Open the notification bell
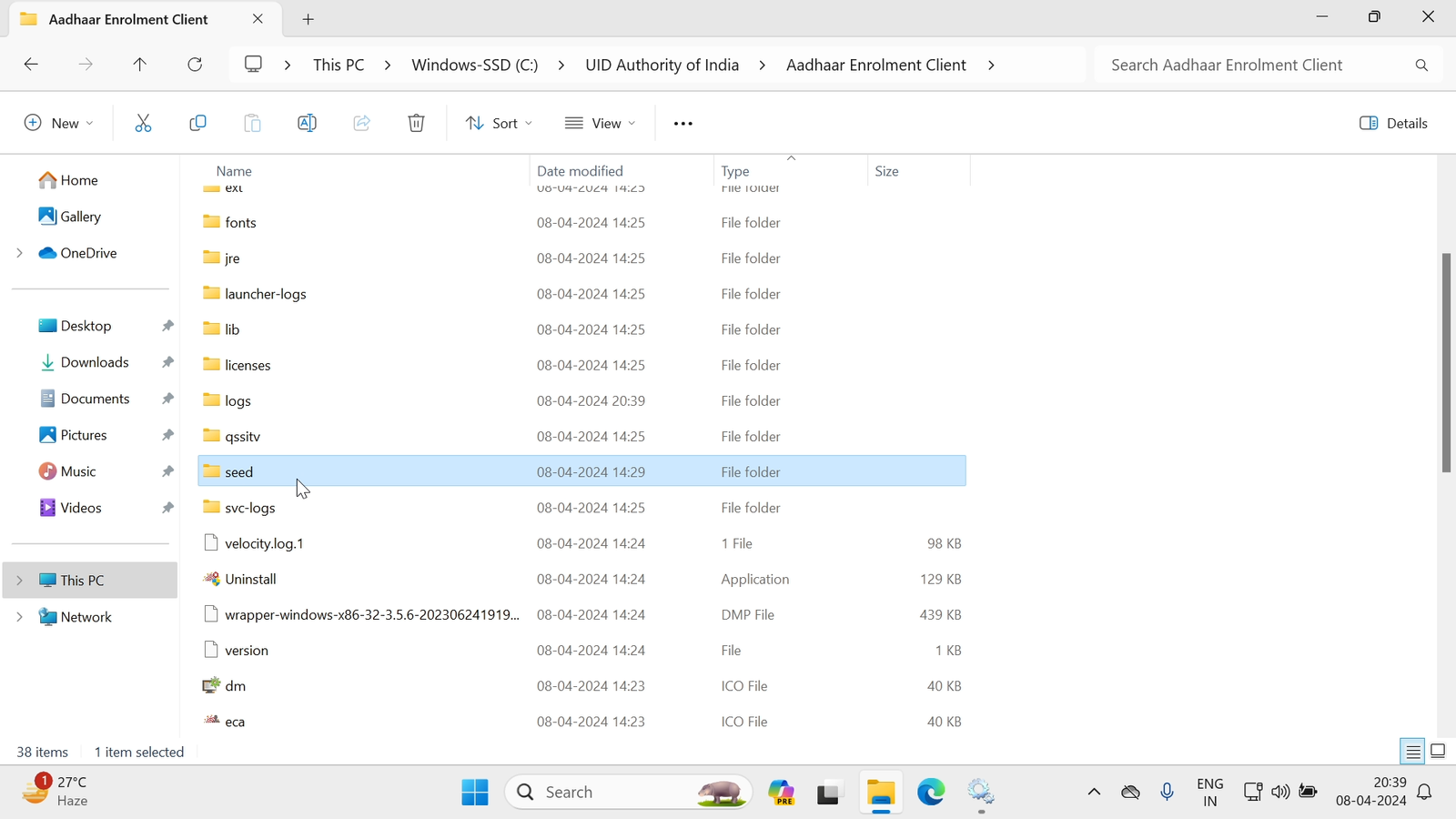The width and height of the screenshot is (1456, 819). (1425, 792)
